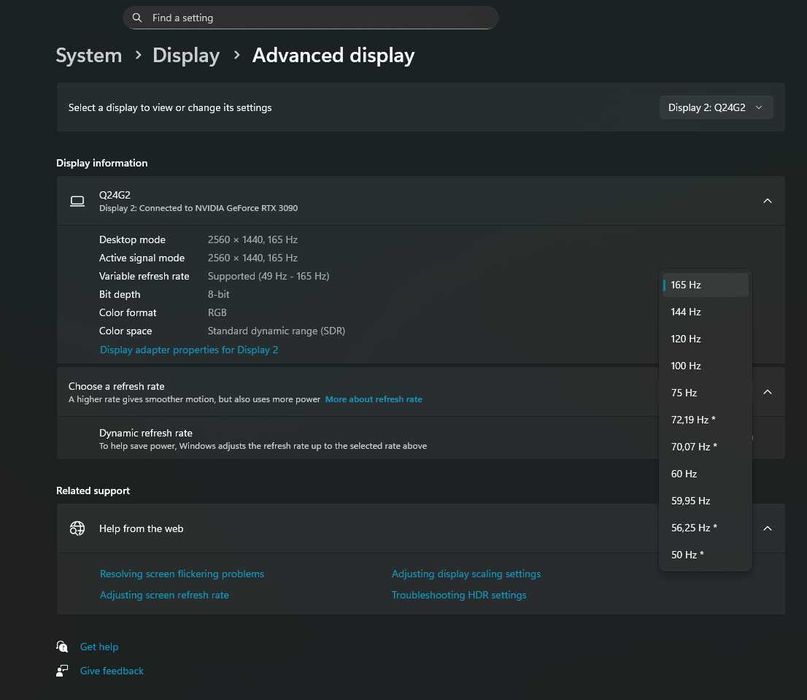Click the Help from the web globe icon

click(x=77, y=528)
